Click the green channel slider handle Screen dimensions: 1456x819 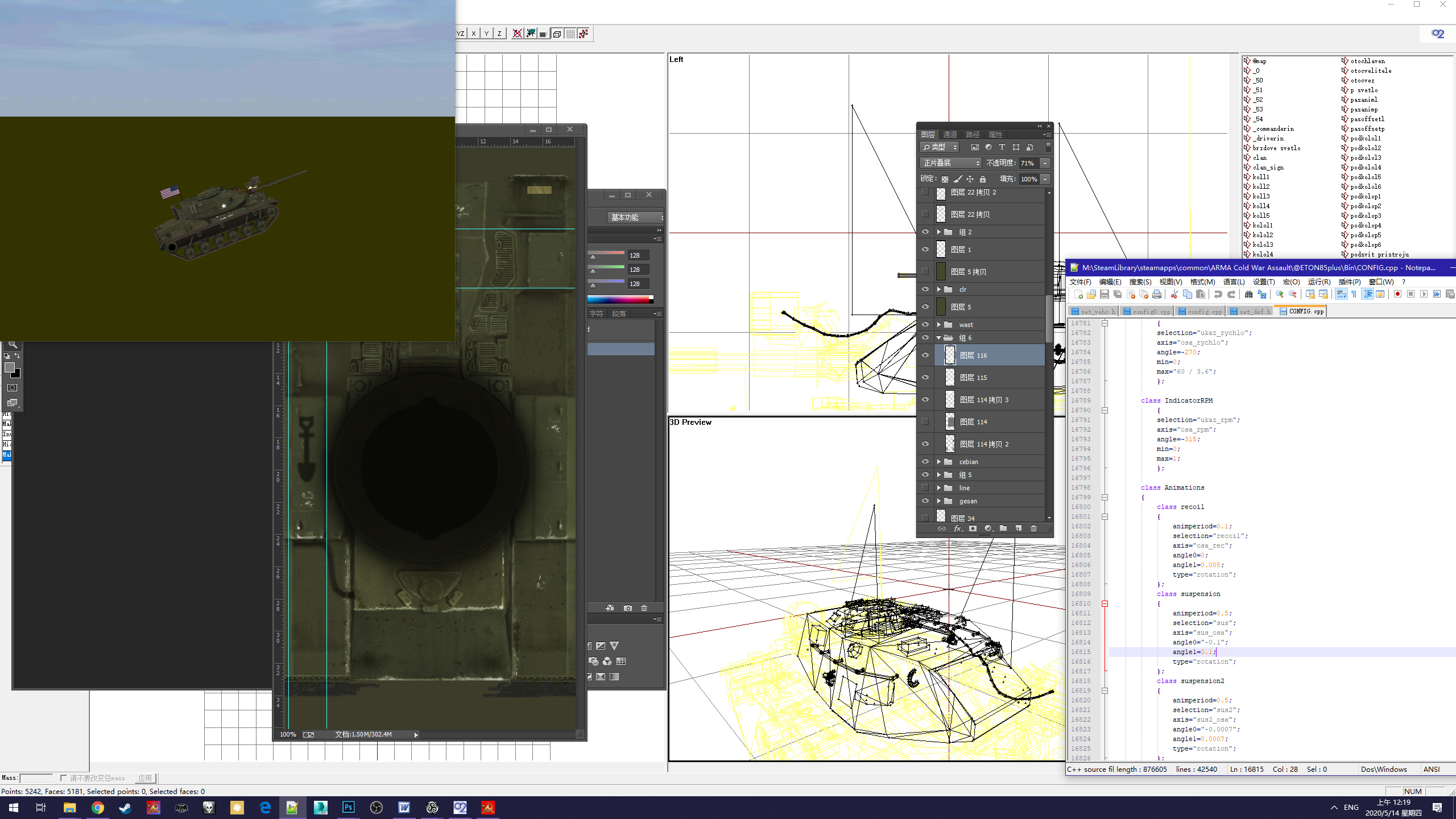pyautogui.click(x=593, y=271)
